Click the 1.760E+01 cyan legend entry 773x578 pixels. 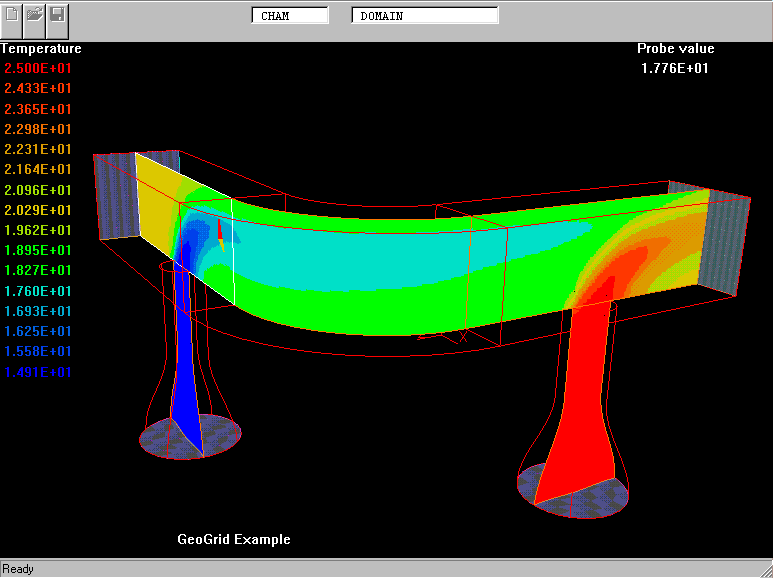(38, 291)
